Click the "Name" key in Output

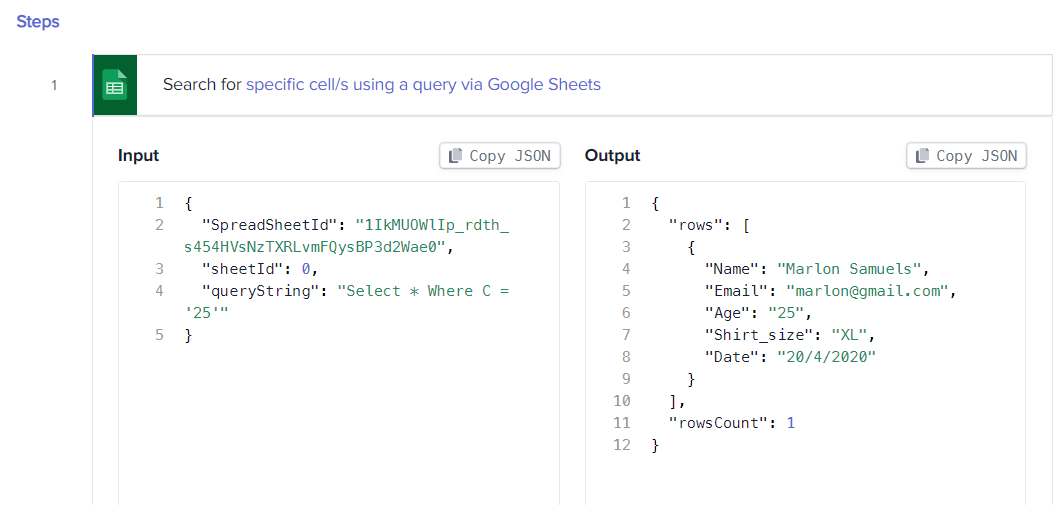[731, 269]
